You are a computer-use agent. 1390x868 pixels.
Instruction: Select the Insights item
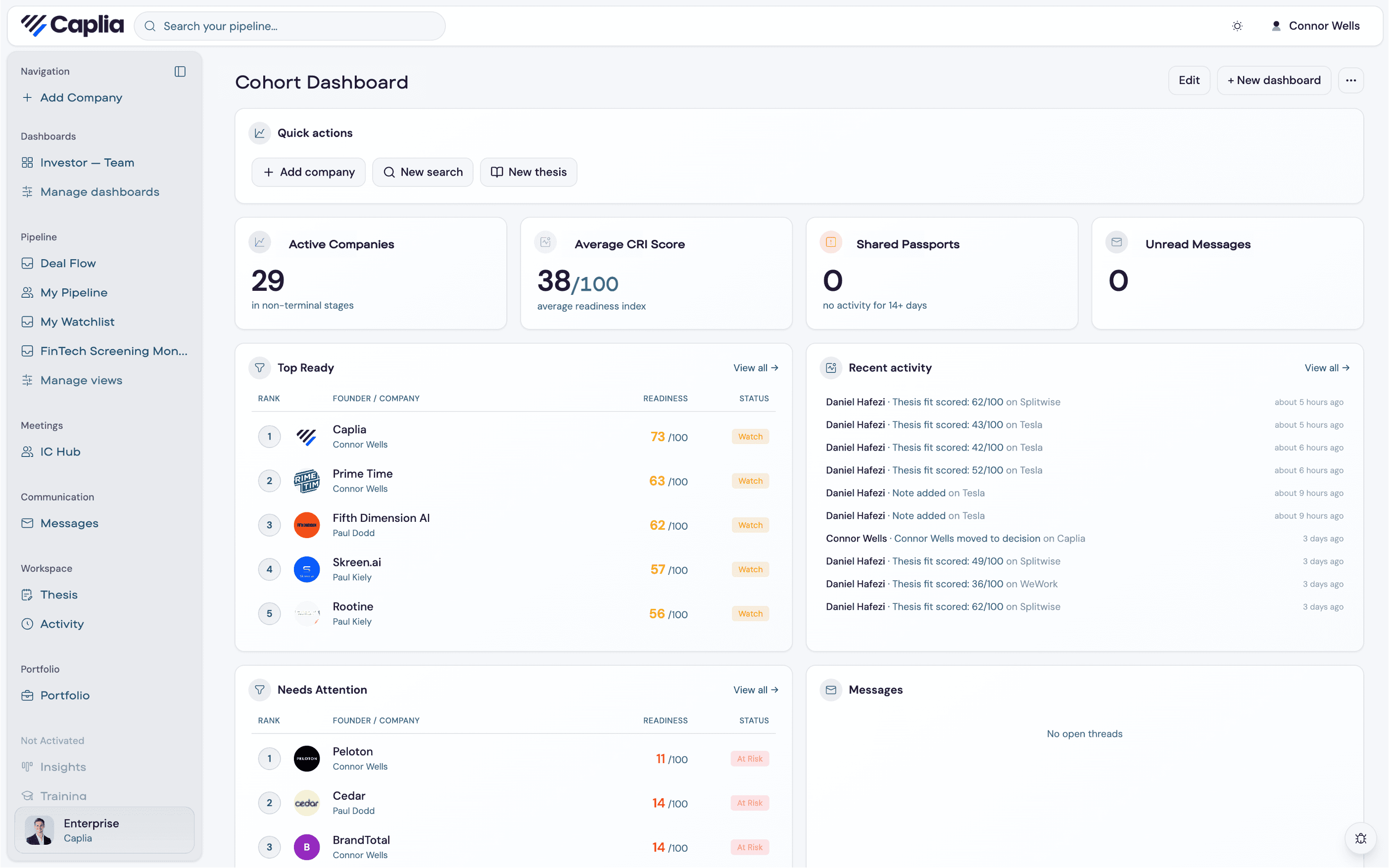point(53,767)
